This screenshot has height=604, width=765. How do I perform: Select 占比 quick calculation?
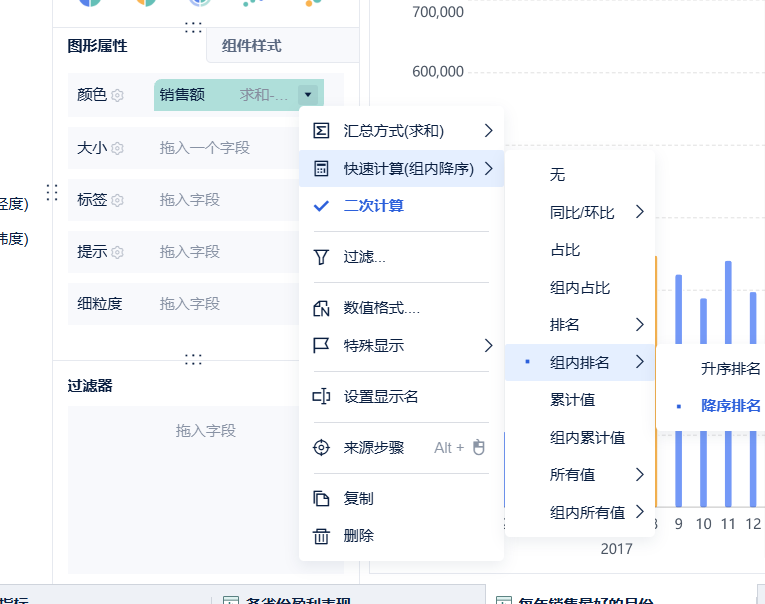580,250
